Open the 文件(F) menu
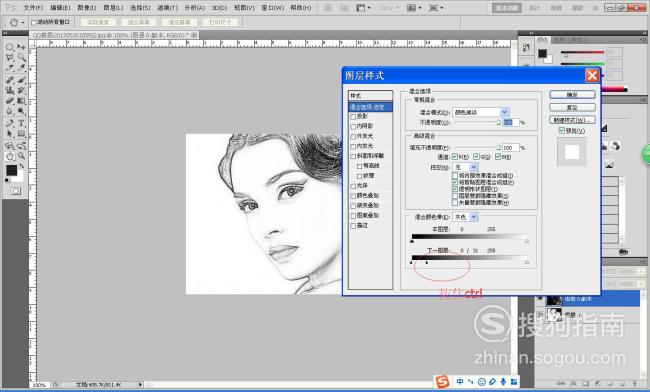Viewport: 650px width, 392px height. click(33, 8)
